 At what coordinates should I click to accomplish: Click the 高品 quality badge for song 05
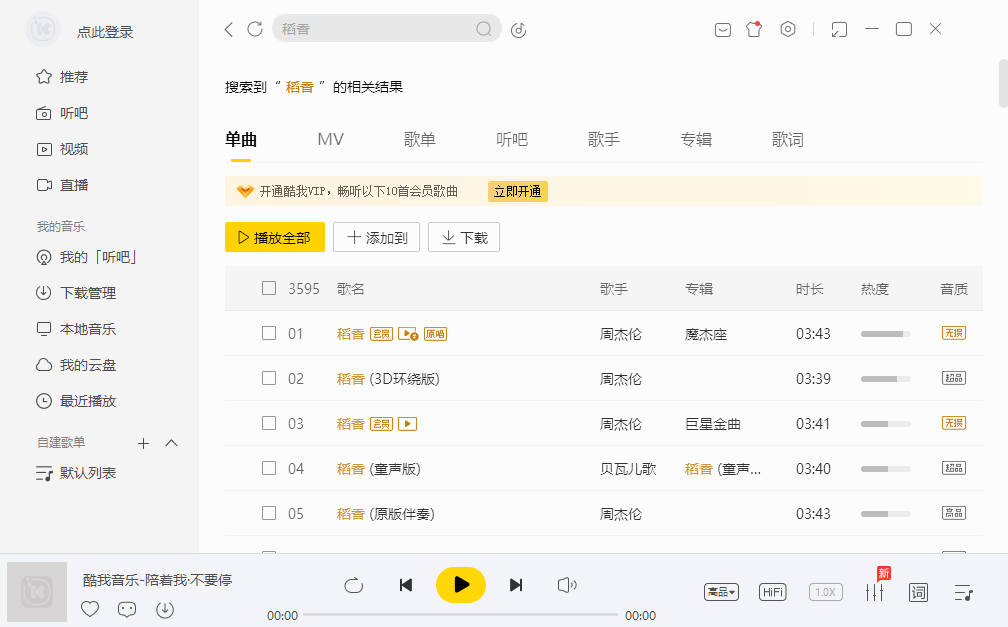coord(954,513)
